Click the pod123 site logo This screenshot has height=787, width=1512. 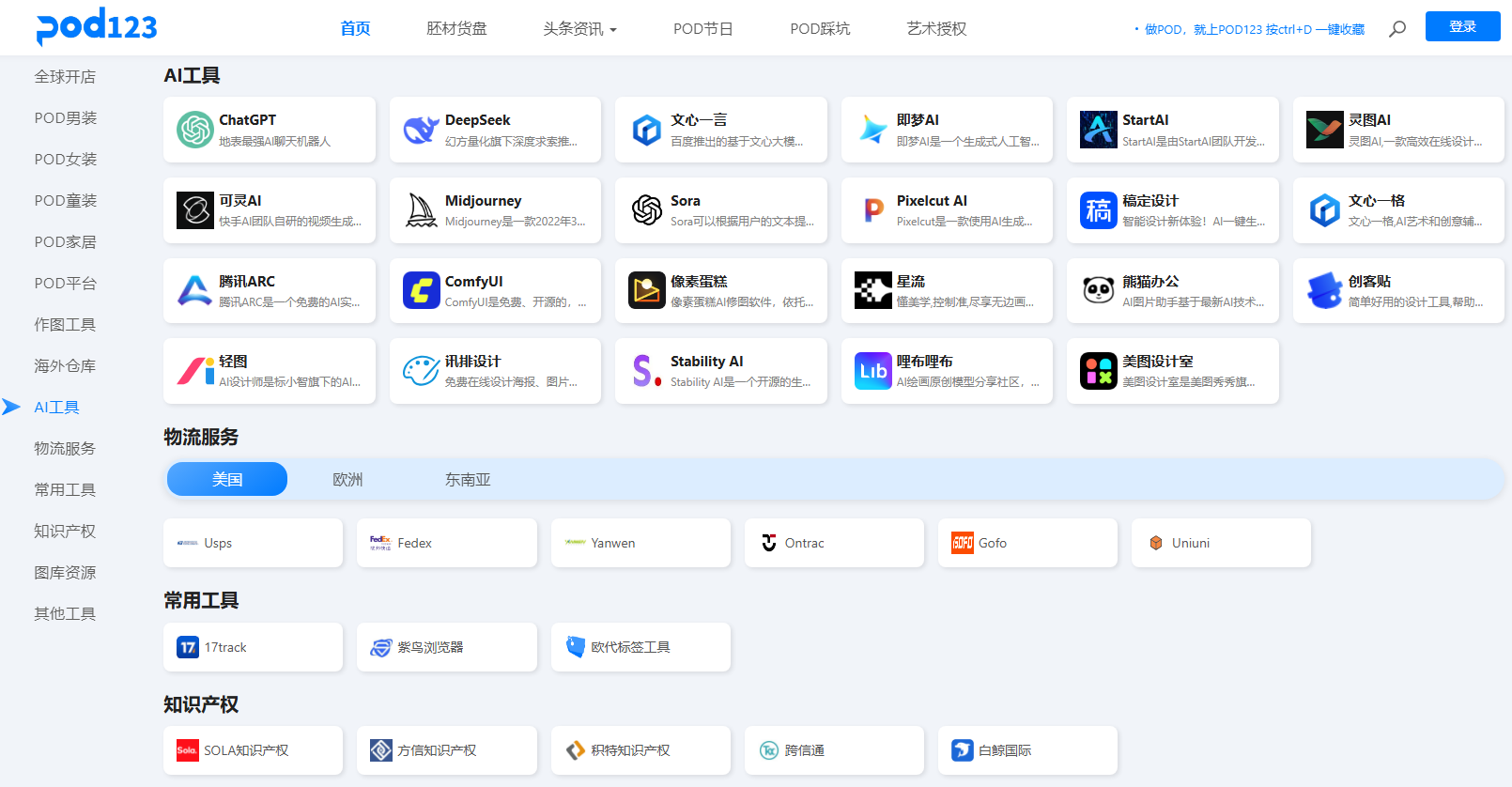pyautogui.click(x=97, y=26)
